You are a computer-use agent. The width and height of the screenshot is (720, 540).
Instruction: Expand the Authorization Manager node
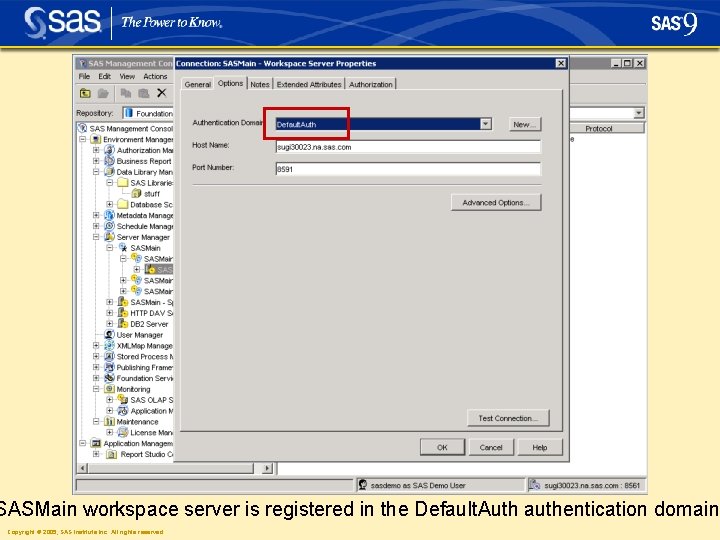click(96, 150)
